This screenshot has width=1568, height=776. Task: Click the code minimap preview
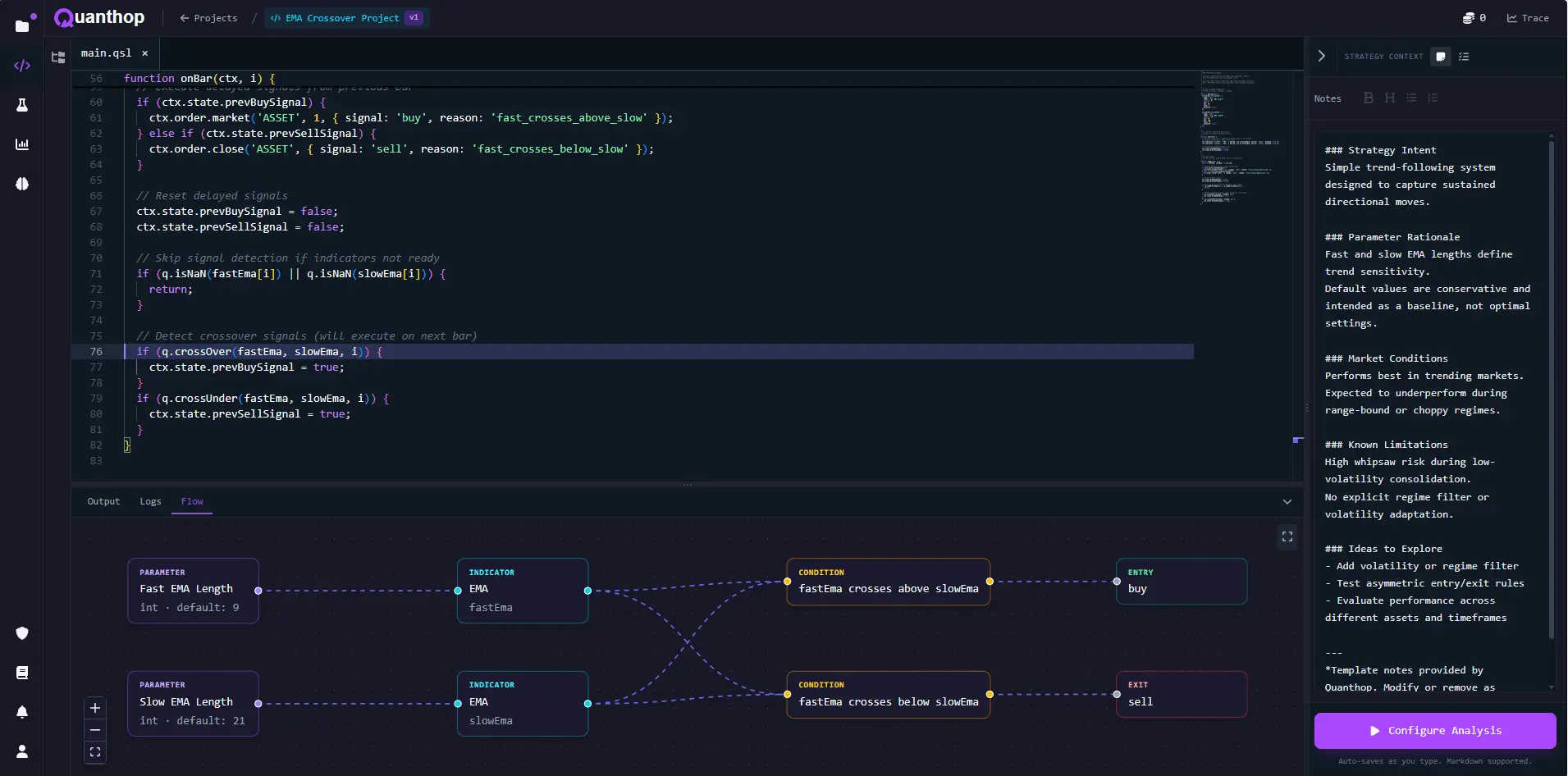[x=1239, y=138]
